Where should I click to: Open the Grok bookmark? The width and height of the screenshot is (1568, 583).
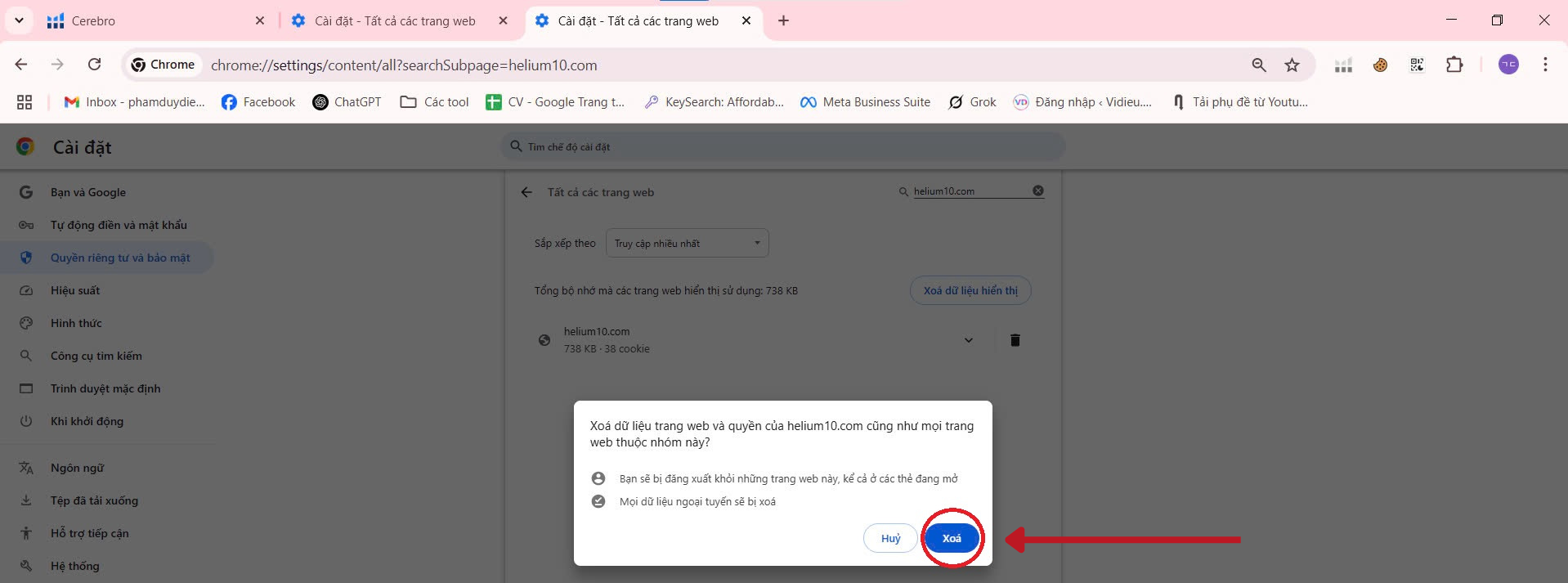click(x=972, y=102)
